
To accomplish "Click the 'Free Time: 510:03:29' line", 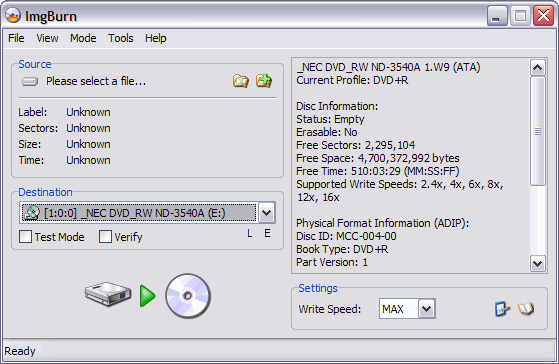I will (x=378, y=171).
